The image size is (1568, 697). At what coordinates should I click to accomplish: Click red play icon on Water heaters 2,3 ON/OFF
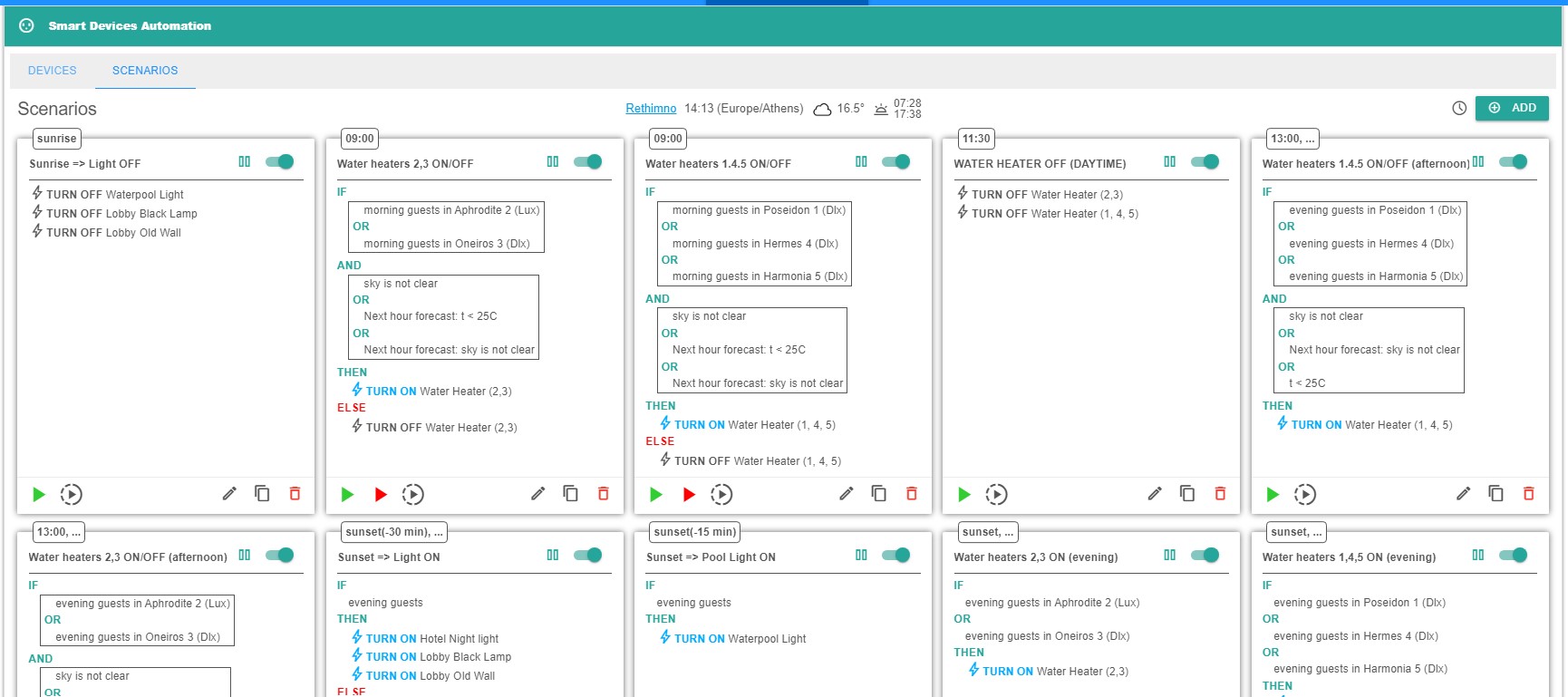click(x=381, y=494)
